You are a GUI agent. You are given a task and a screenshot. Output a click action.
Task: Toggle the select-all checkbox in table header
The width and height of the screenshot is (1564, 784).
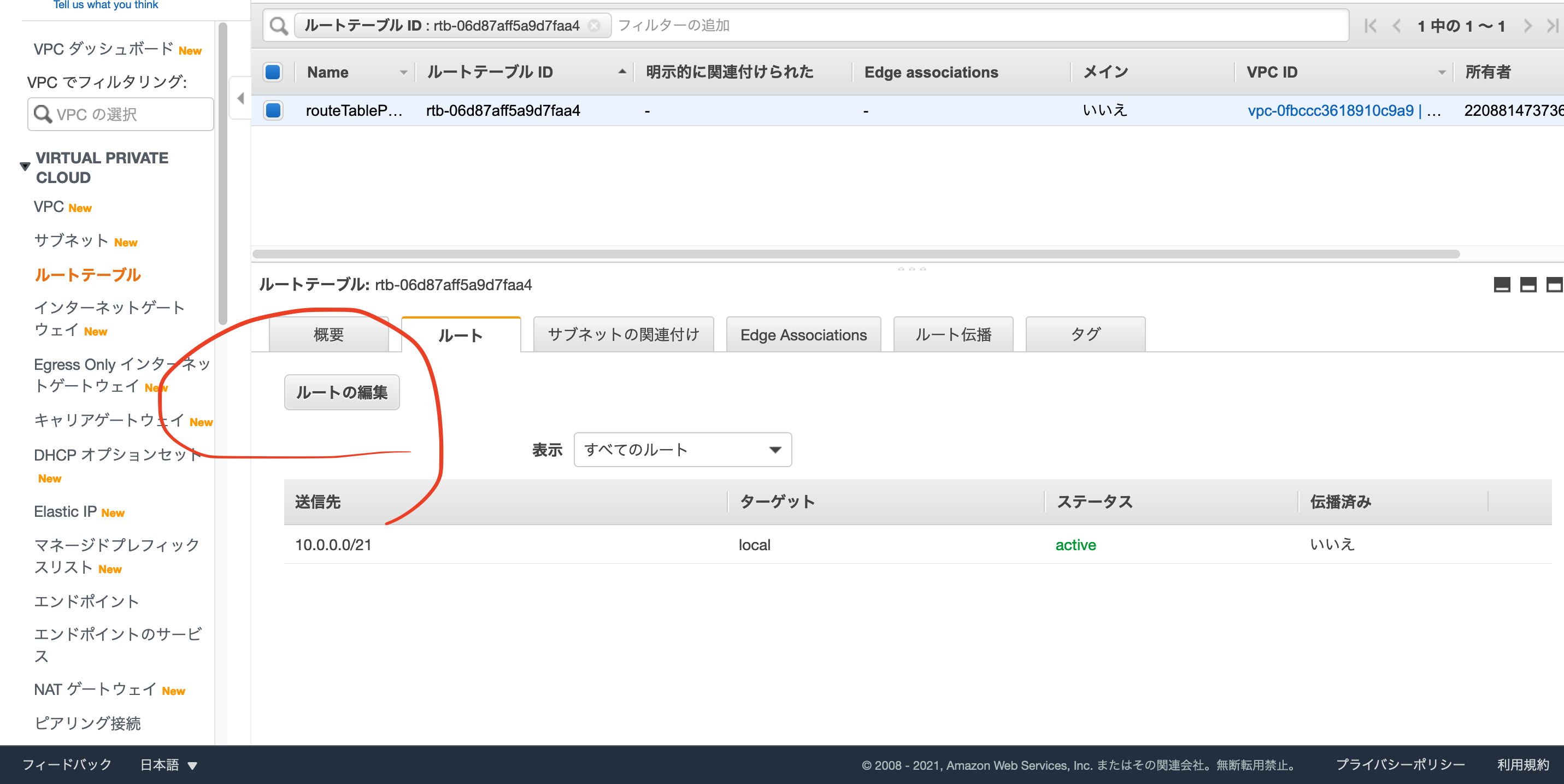click(x=273, y=72)
